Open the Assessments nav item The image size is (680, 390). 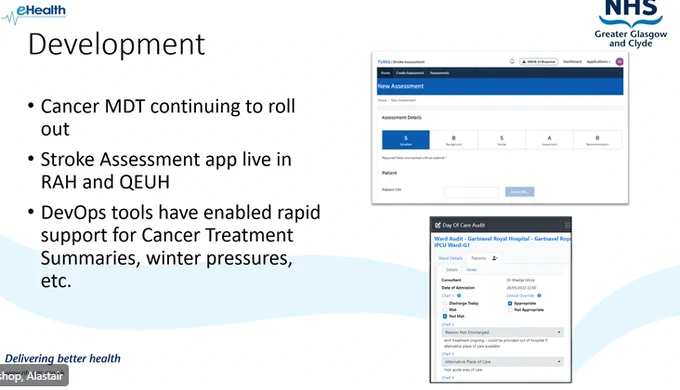(x=439, y=73)
